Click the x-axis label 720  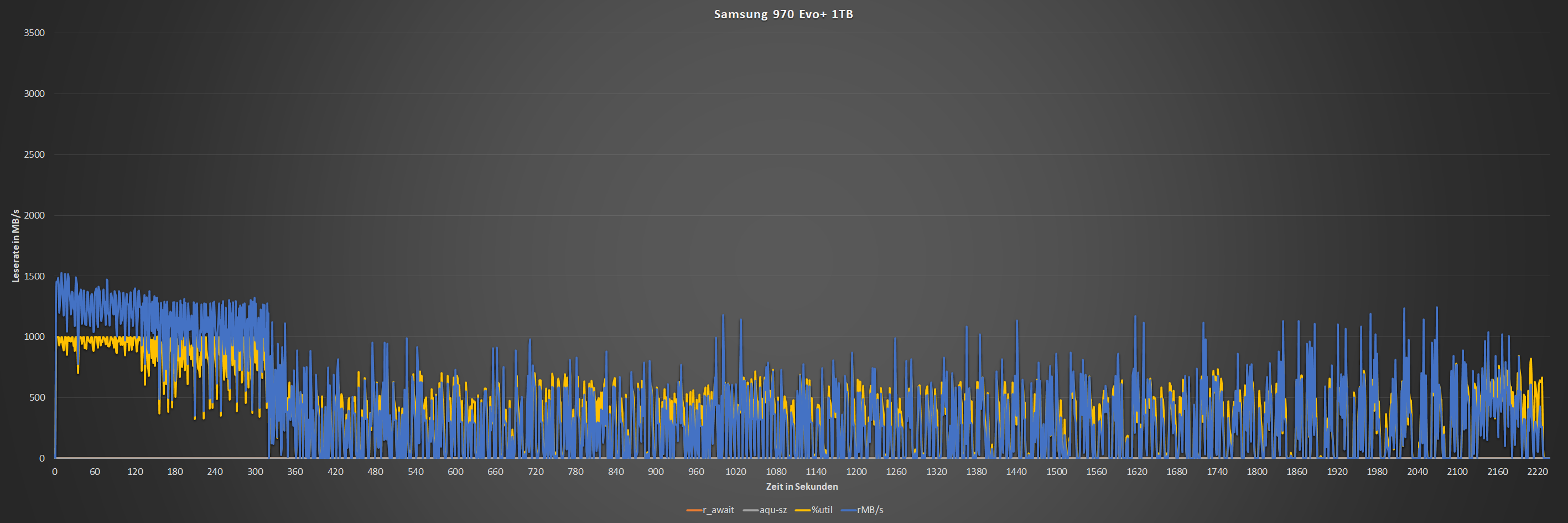pos(536,472)
